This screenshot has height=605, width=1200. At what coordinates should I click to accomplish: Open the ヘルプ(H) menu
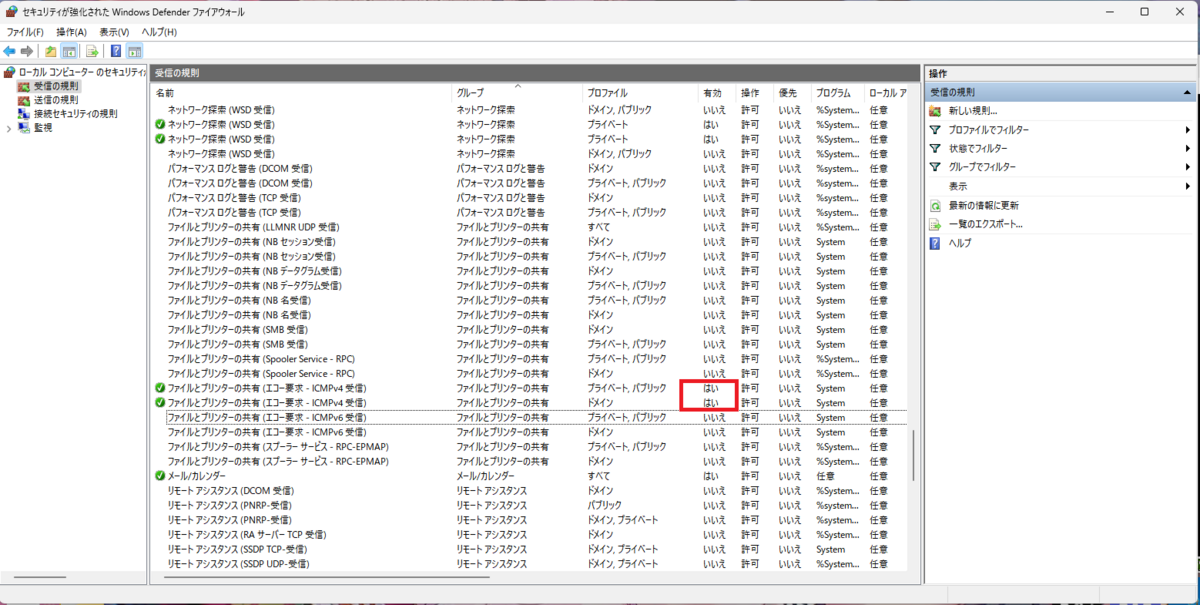click(x=159, y=32)
